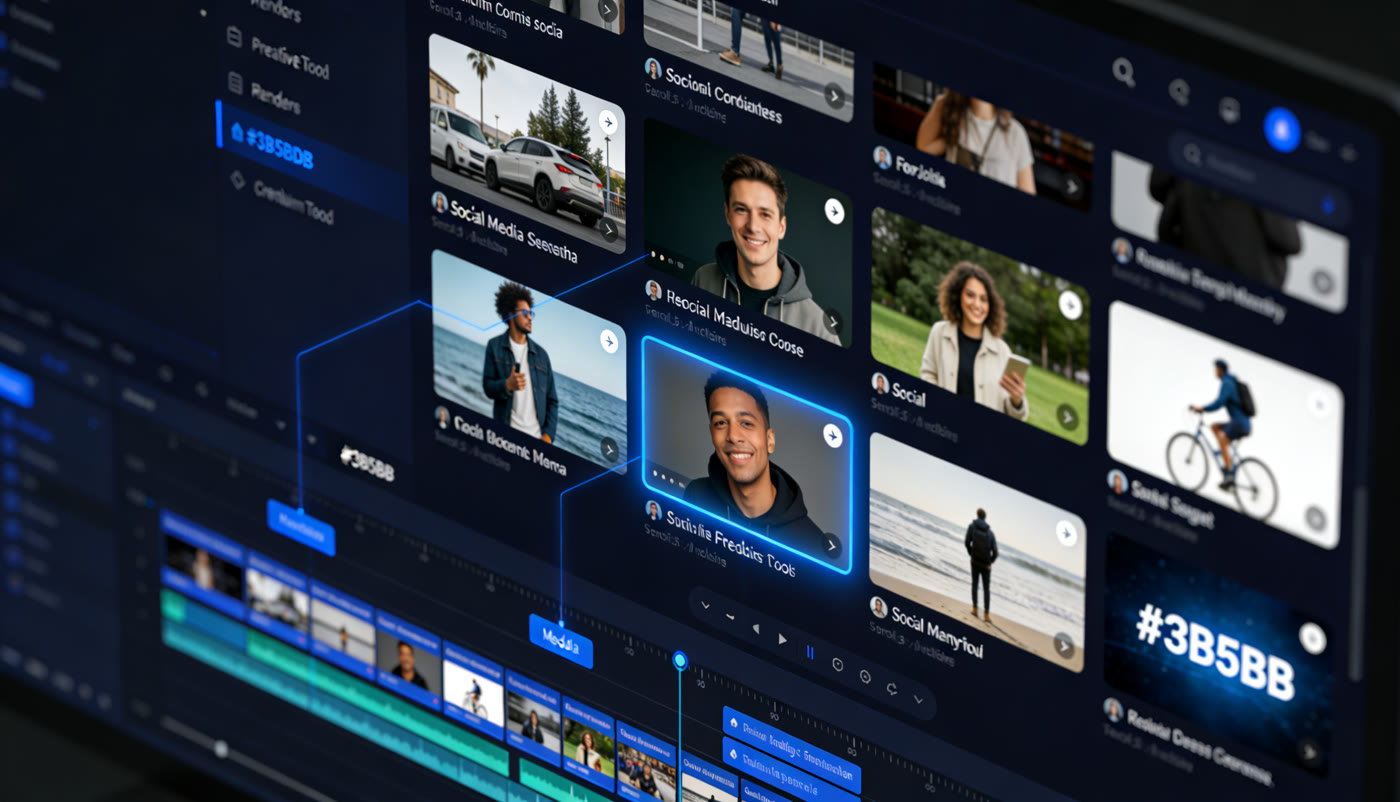Screen dimensions: 1400x802
Task: Click share arrow on the glowing selected thumbnail
Action: point(832,436)
